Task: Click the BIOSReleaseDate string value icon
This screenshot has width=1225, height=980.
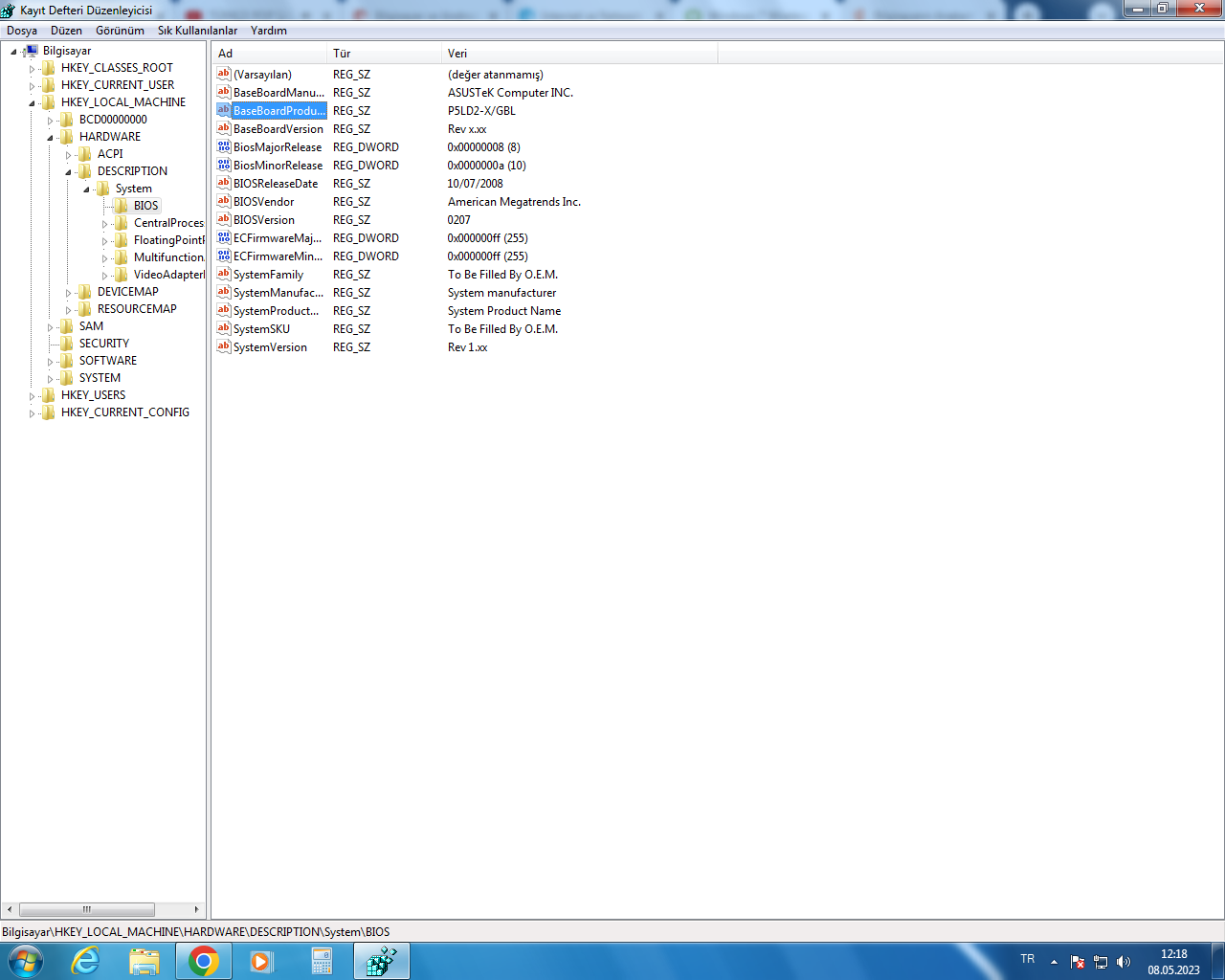Action: click(x=224, y=183)
